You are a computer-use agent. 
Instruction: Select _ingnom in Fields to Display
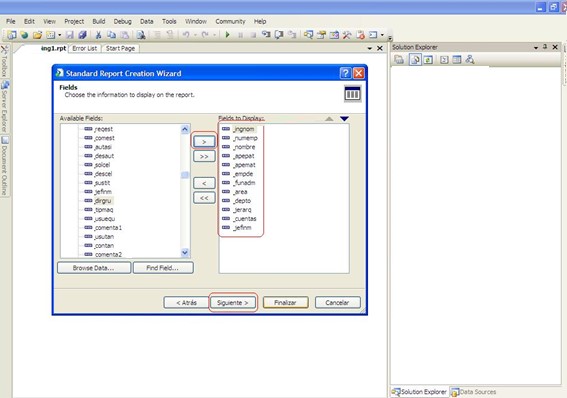point(238,129)
